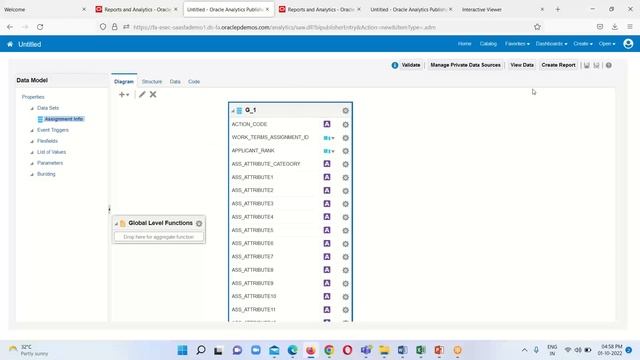Viewport: 640px width, 360px height.
Task: Open the weather widget on taskbar
Action: pyautogui.click(x=29, y=350)
